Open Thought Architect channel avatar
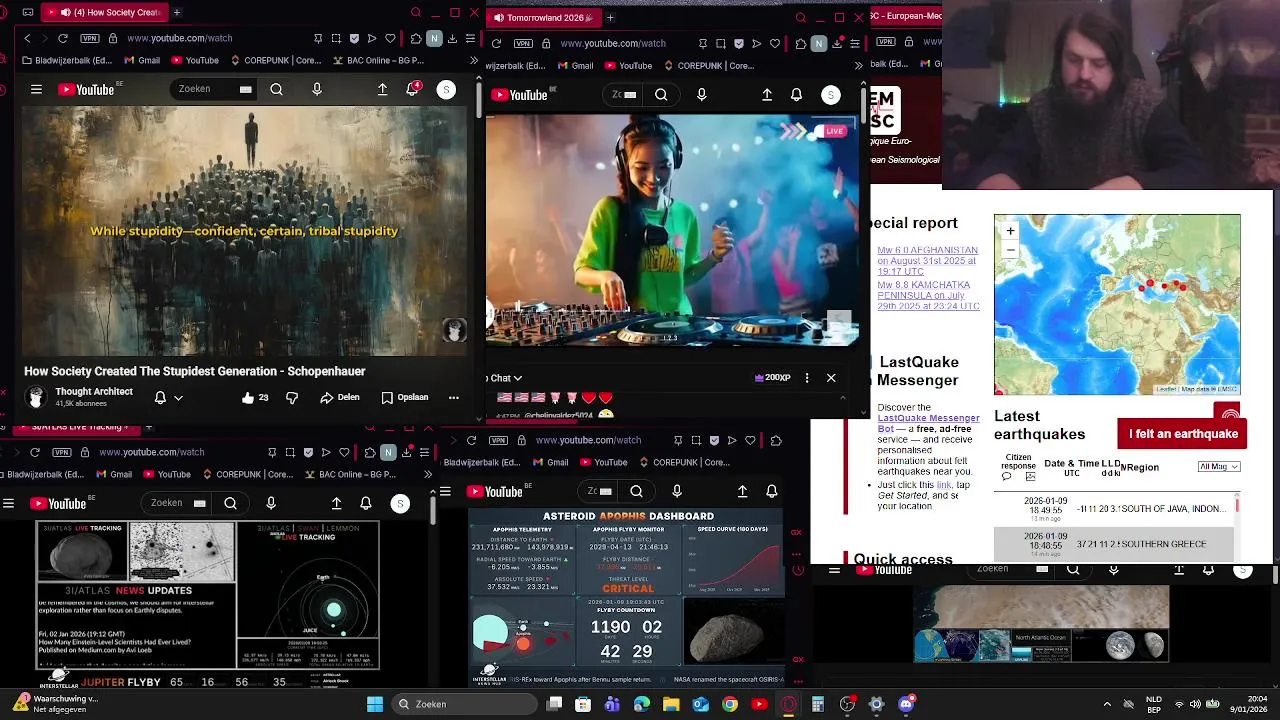 pos(36,397)
